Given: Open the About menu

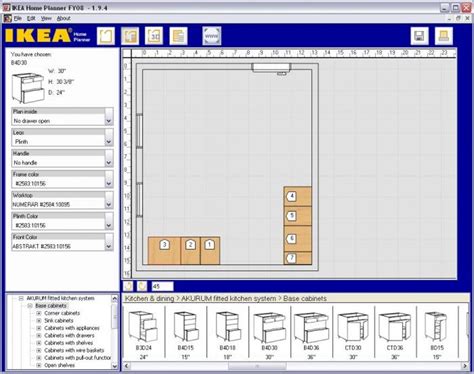Looking at the screenshot, I should pos(63,18).
